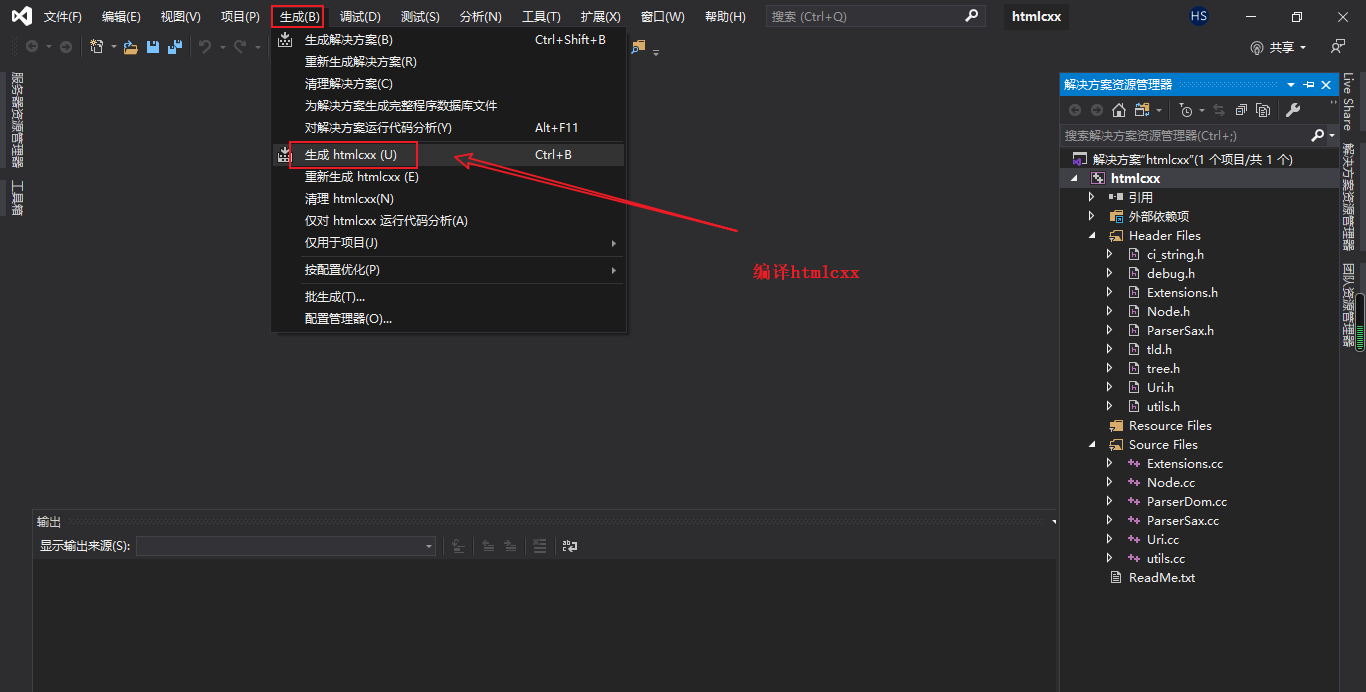Open Properties via the wrench icon
This screenshot has width=1366, height=692.
(1294, 109)
